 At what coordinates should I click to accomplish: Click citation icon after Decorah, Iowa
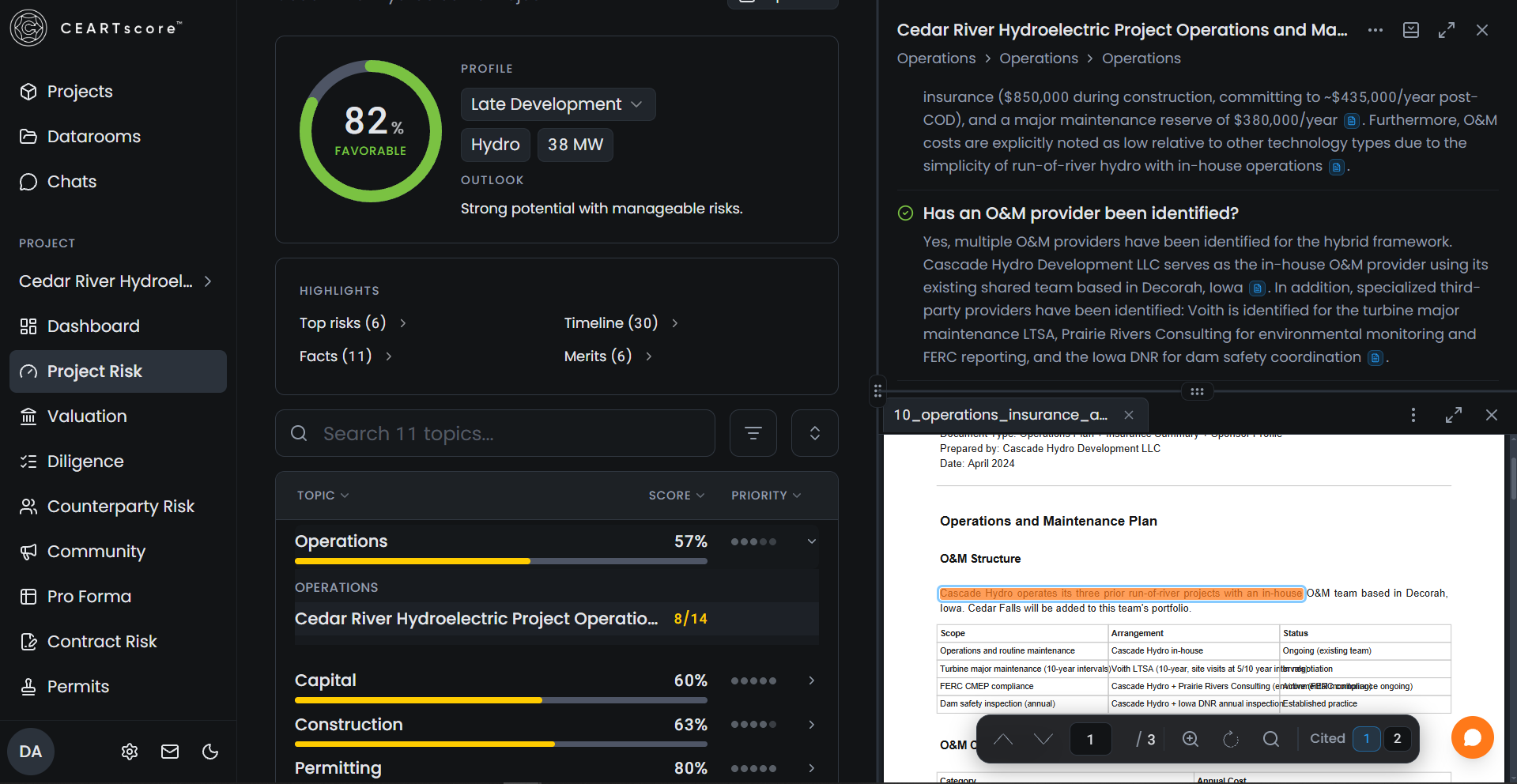[1258, 288]
